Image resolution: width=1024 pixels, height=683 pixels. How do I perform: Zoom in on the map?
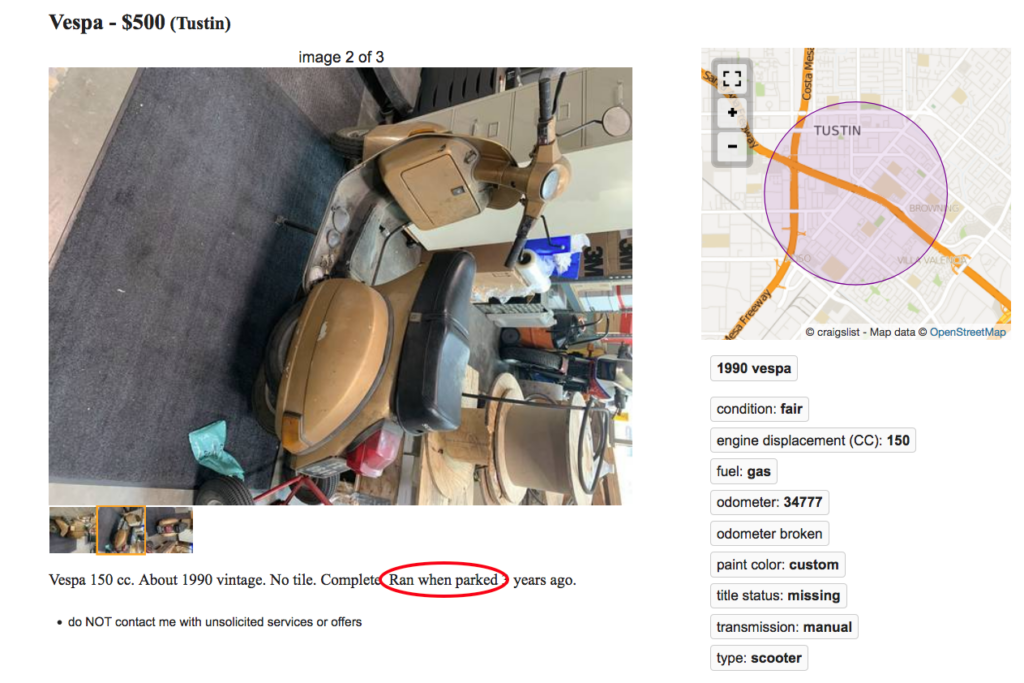pos(731,112)
